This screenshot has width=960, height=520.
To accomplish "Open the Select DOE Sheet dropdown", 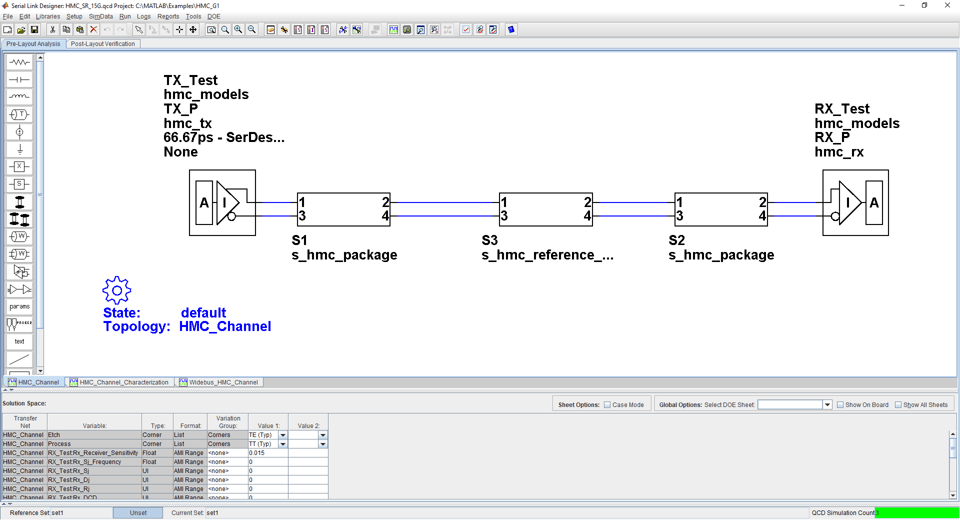I will [827, 405].
